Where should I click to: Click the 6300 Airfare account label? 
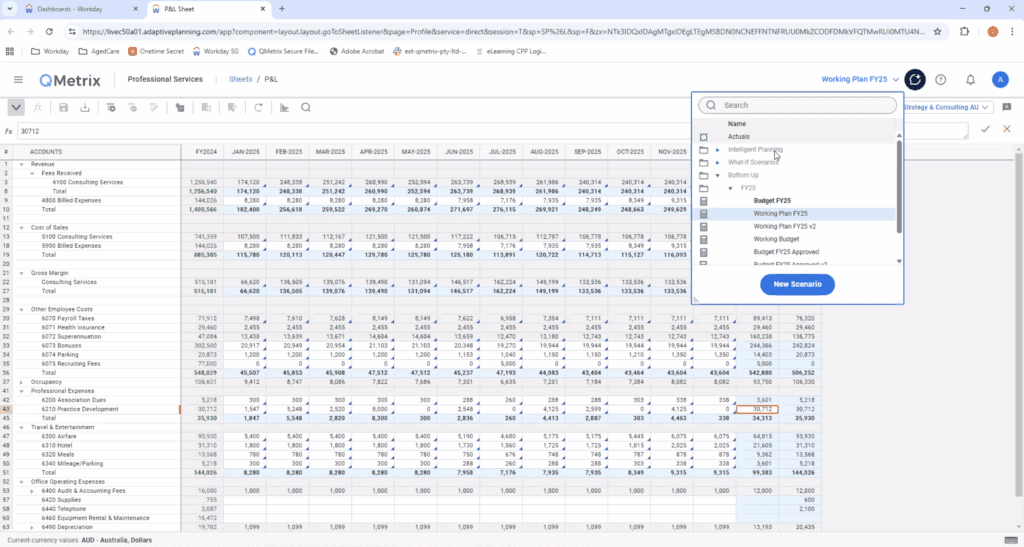point(59,437)
